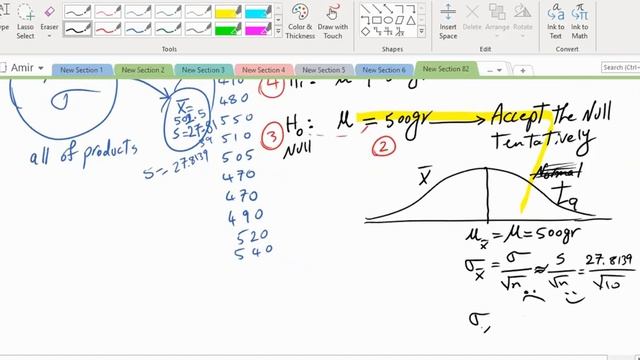Switch to New Section 4 tab
The height and width of the screenshot is (360, 640).
264,70
